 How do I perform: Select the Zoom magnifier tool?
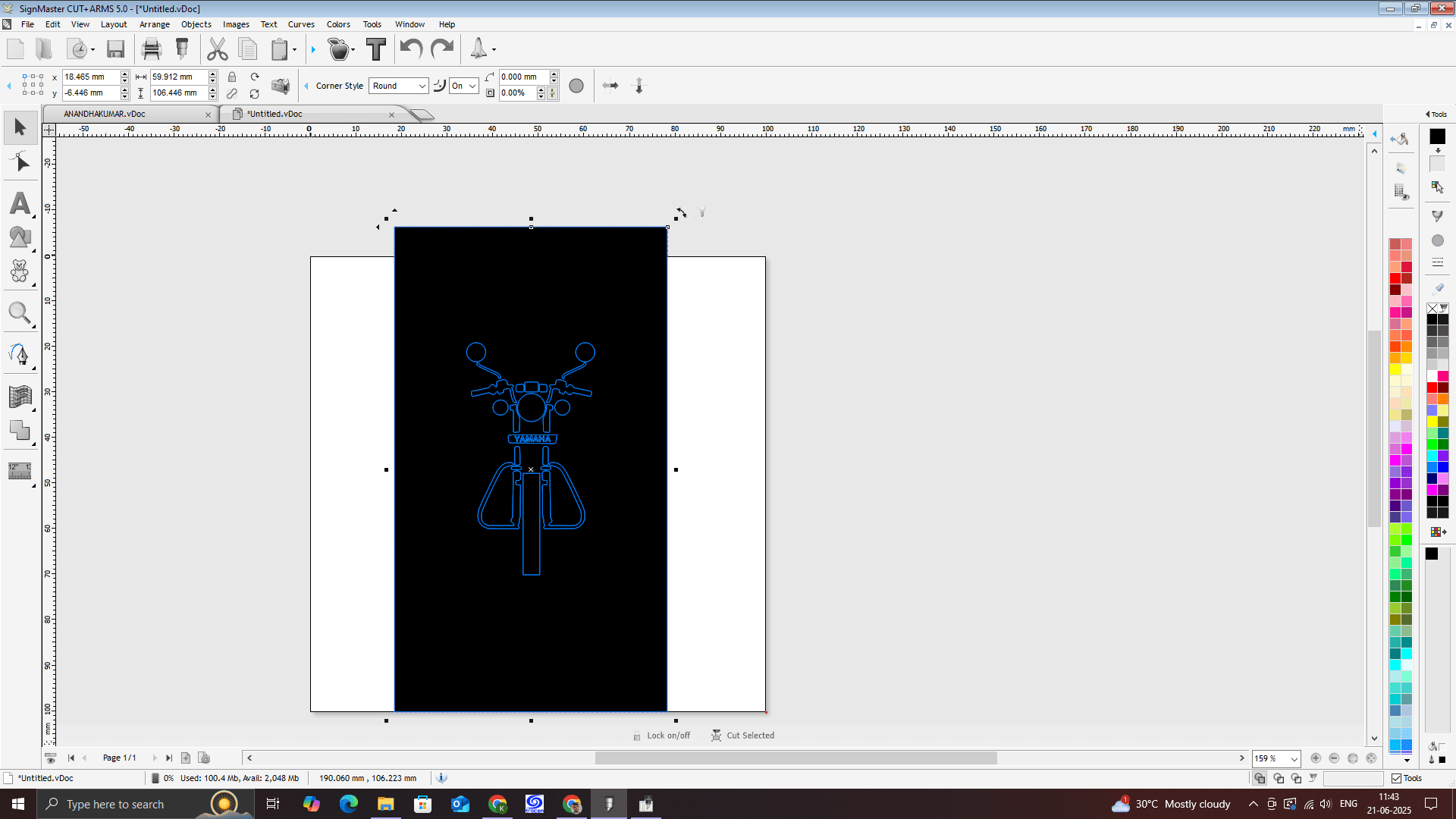click(19, 312)
